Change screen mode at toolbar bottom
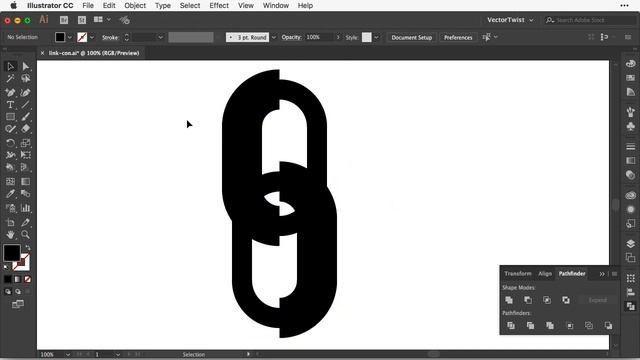The image size is (640, 360). pos(18,304)
